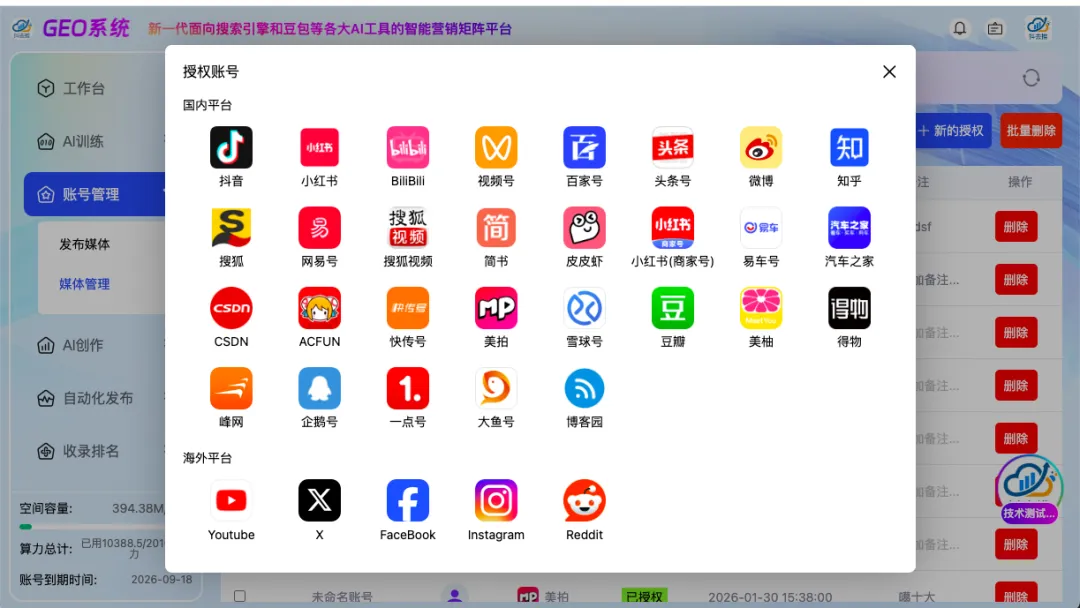1080x608 pixels.
Task: Choose the 豆瓣 (Douban) icon
Action: point(672,308)
